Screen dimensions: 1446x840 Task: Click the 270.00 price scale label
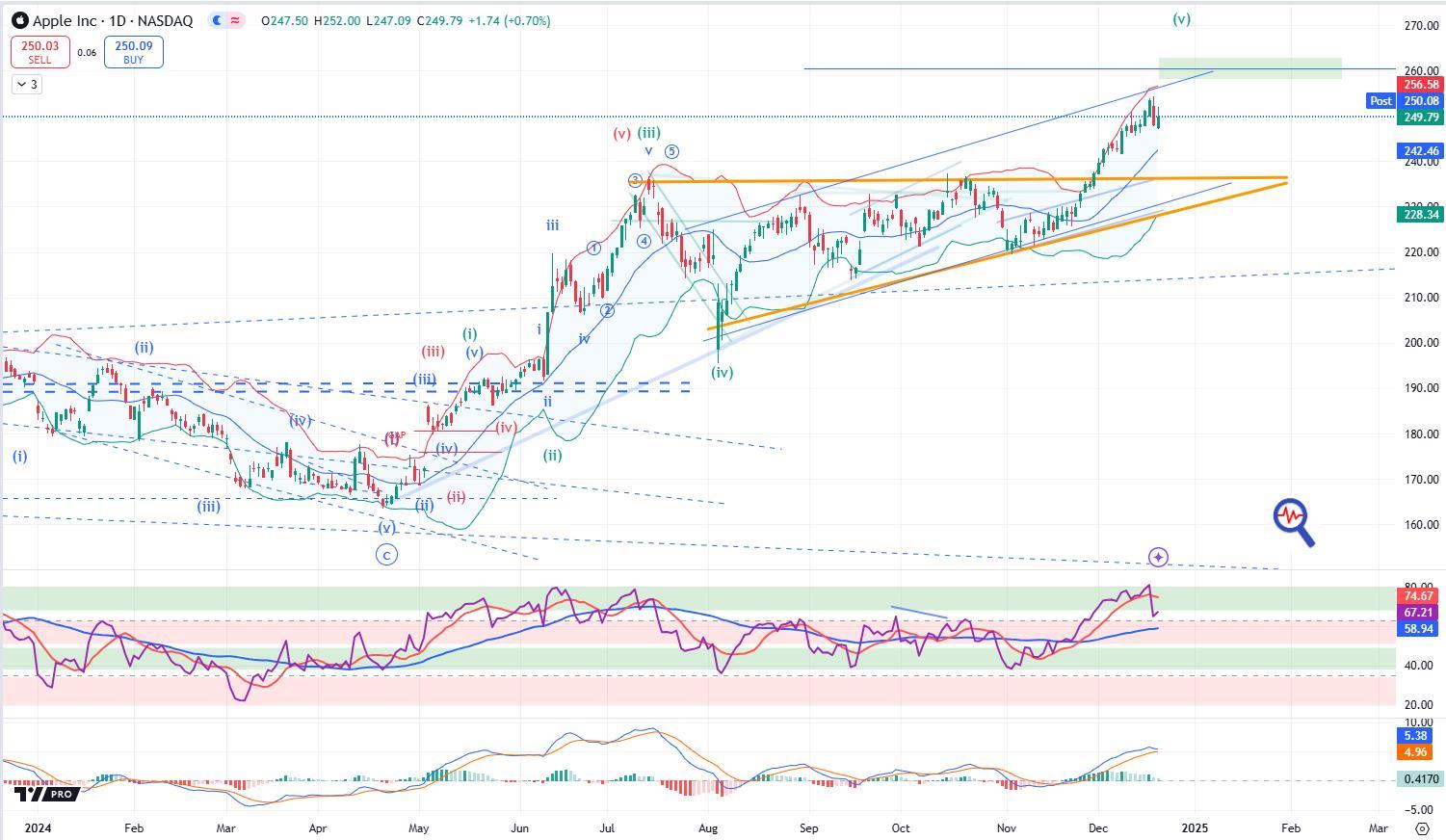click(x=1421, y=26)
